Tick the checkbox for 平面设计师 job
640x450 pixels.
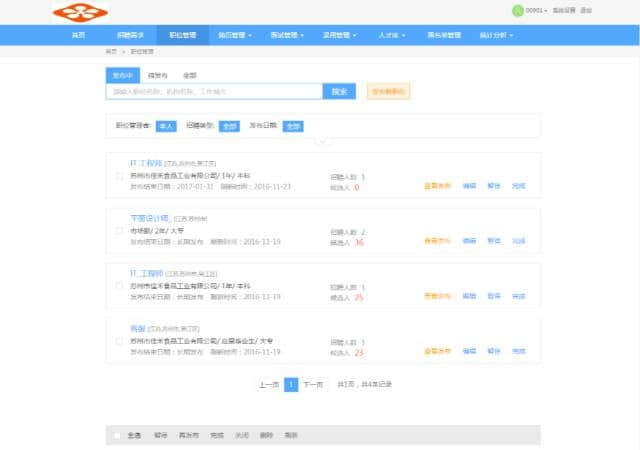pos(121,230)
